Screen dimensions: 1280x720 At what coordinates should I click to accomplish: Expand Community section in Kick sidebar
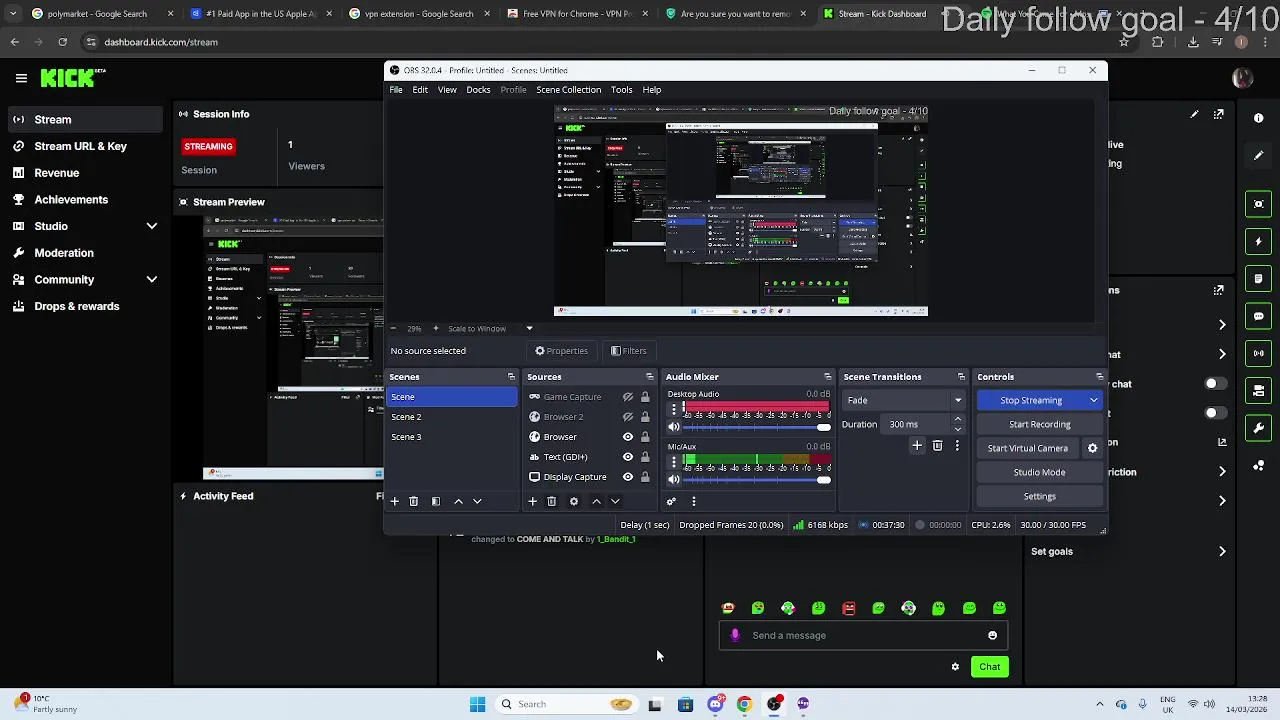coord(152,280)
